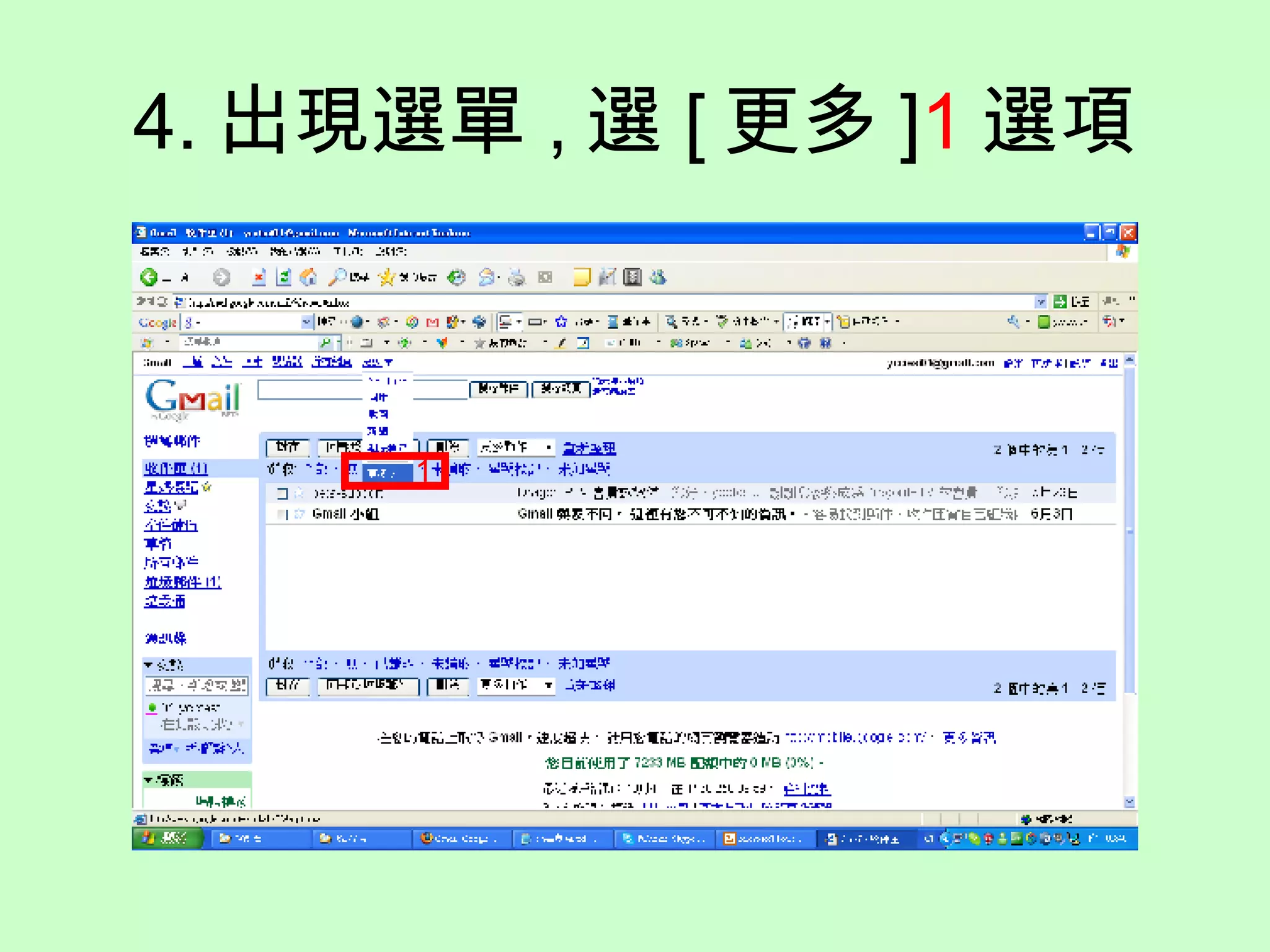Click the Starred link in sidebar
Screen dimensions: 1270x952
coord(171,487)
